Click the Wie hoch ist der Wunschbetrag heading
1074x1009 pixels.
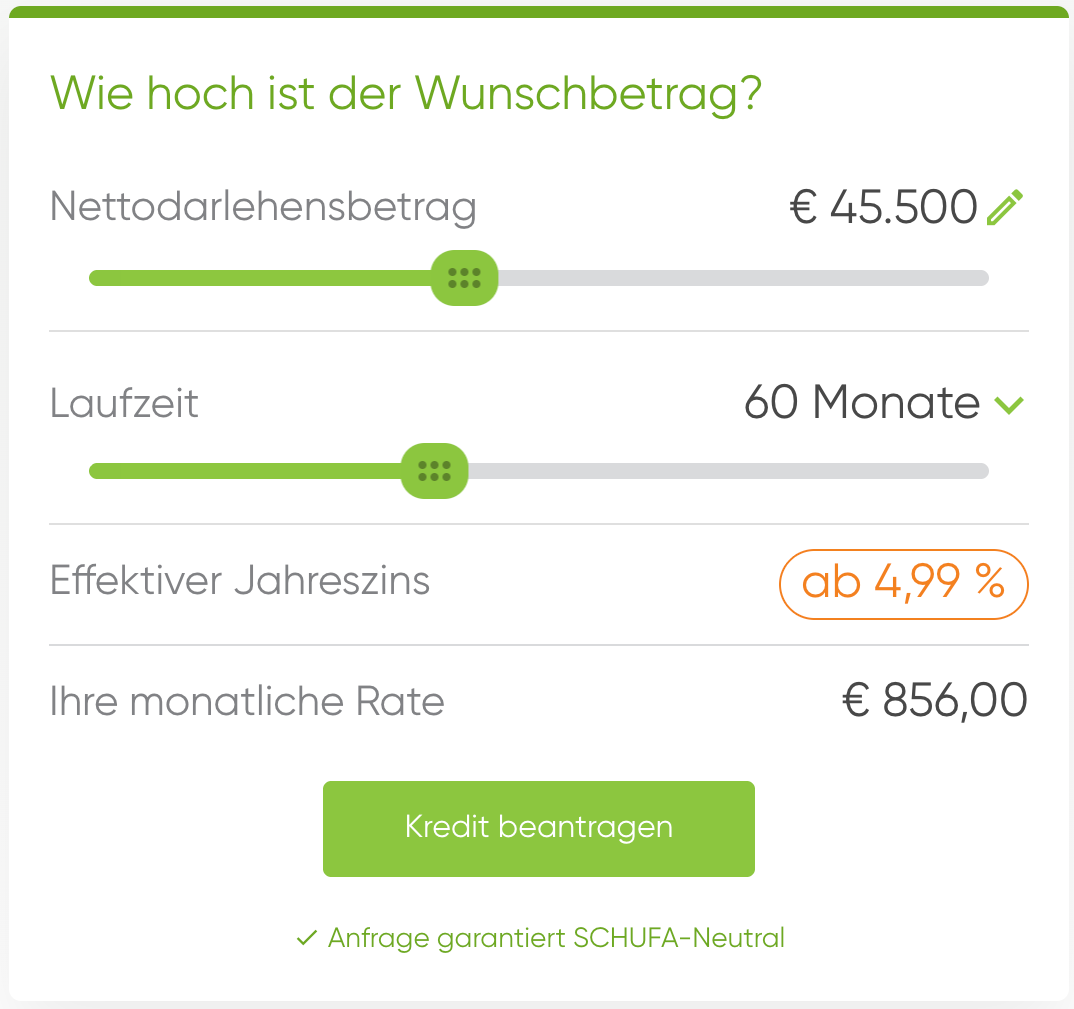point(406,94)
